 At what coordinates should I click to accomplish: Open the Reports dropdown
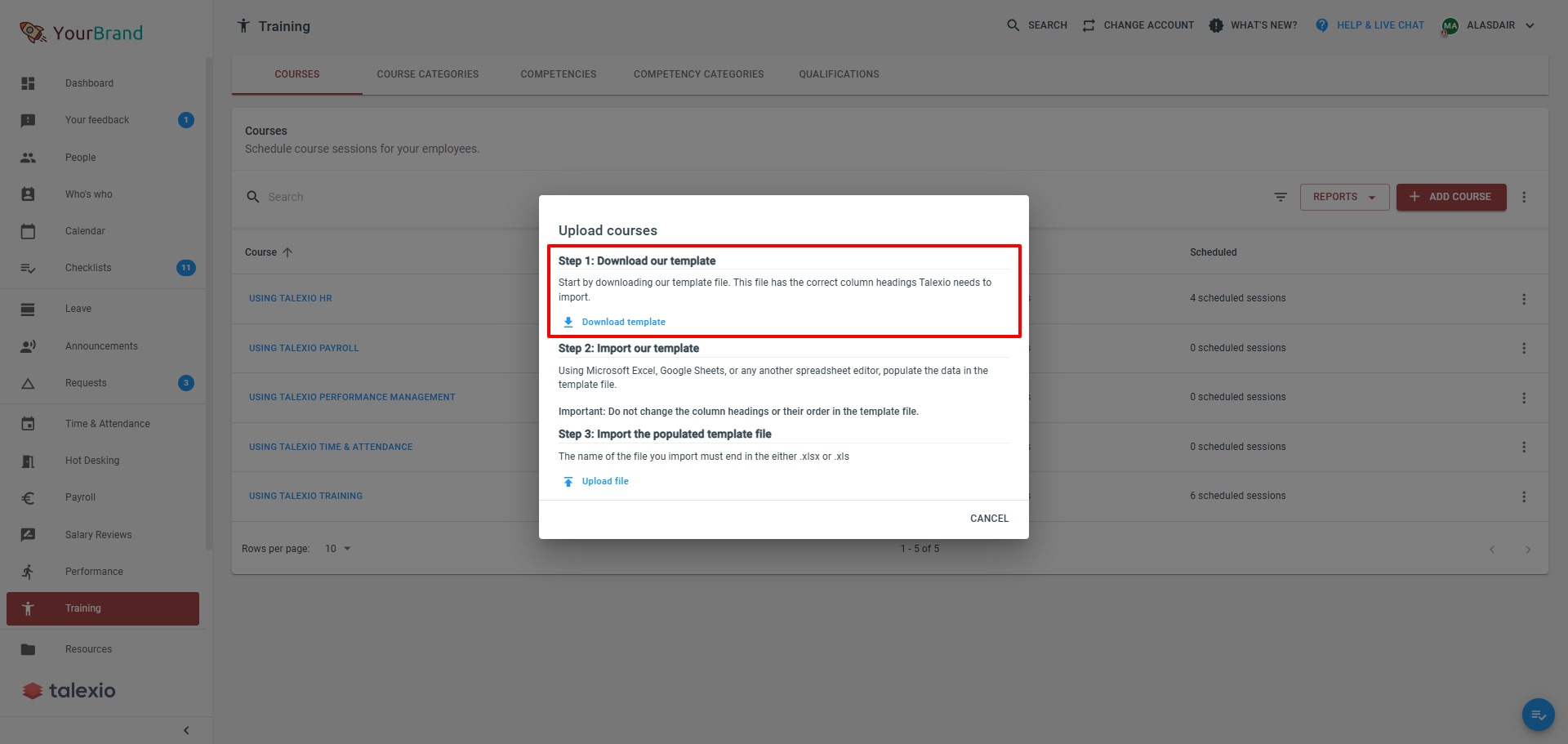pyautogui.click(x=1344, y=197)
